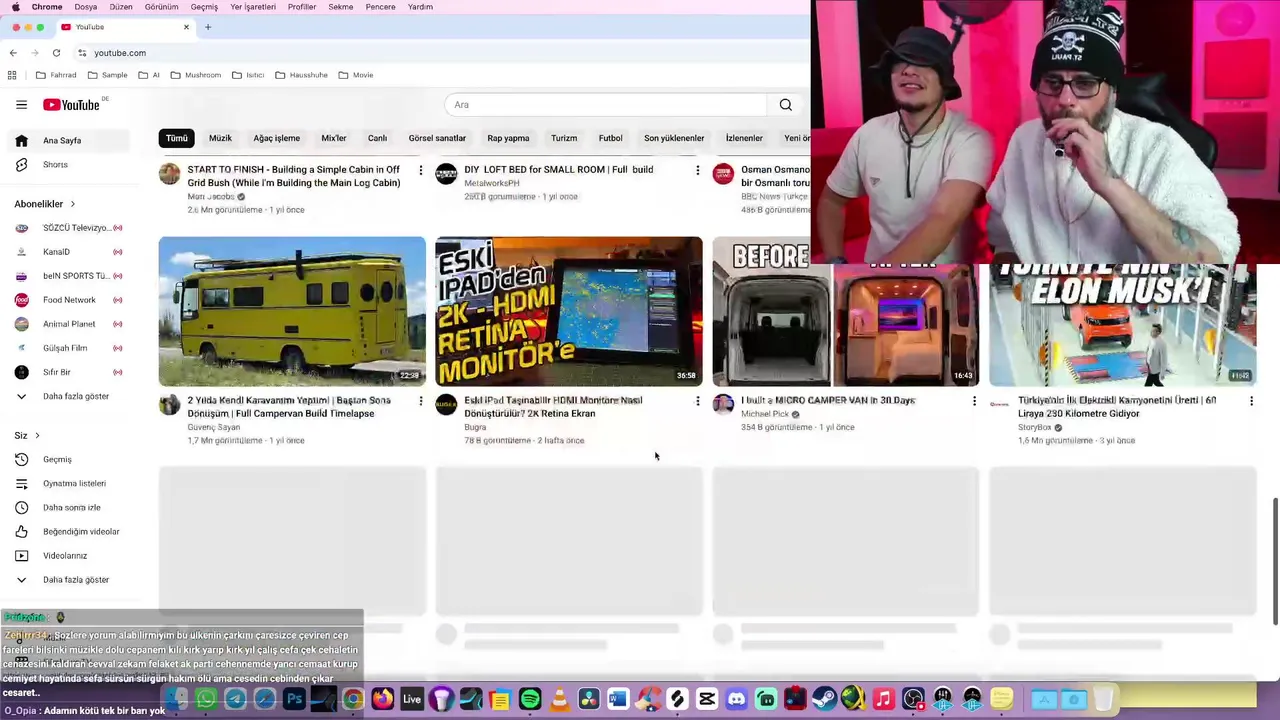Viewport: 1280px width, 720px height.
Task: Open Spotify from the Dock
Action: (x=530, y=699)
